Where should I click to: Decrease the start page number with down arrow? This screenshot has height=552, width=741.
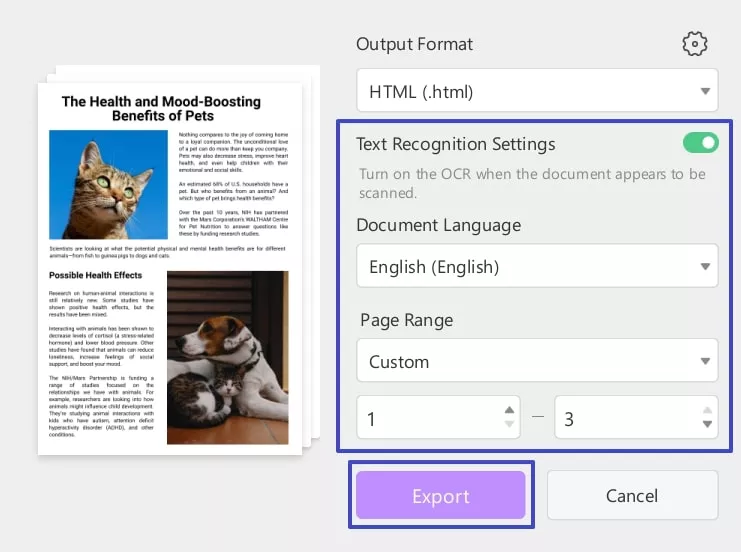pos(509,424)
